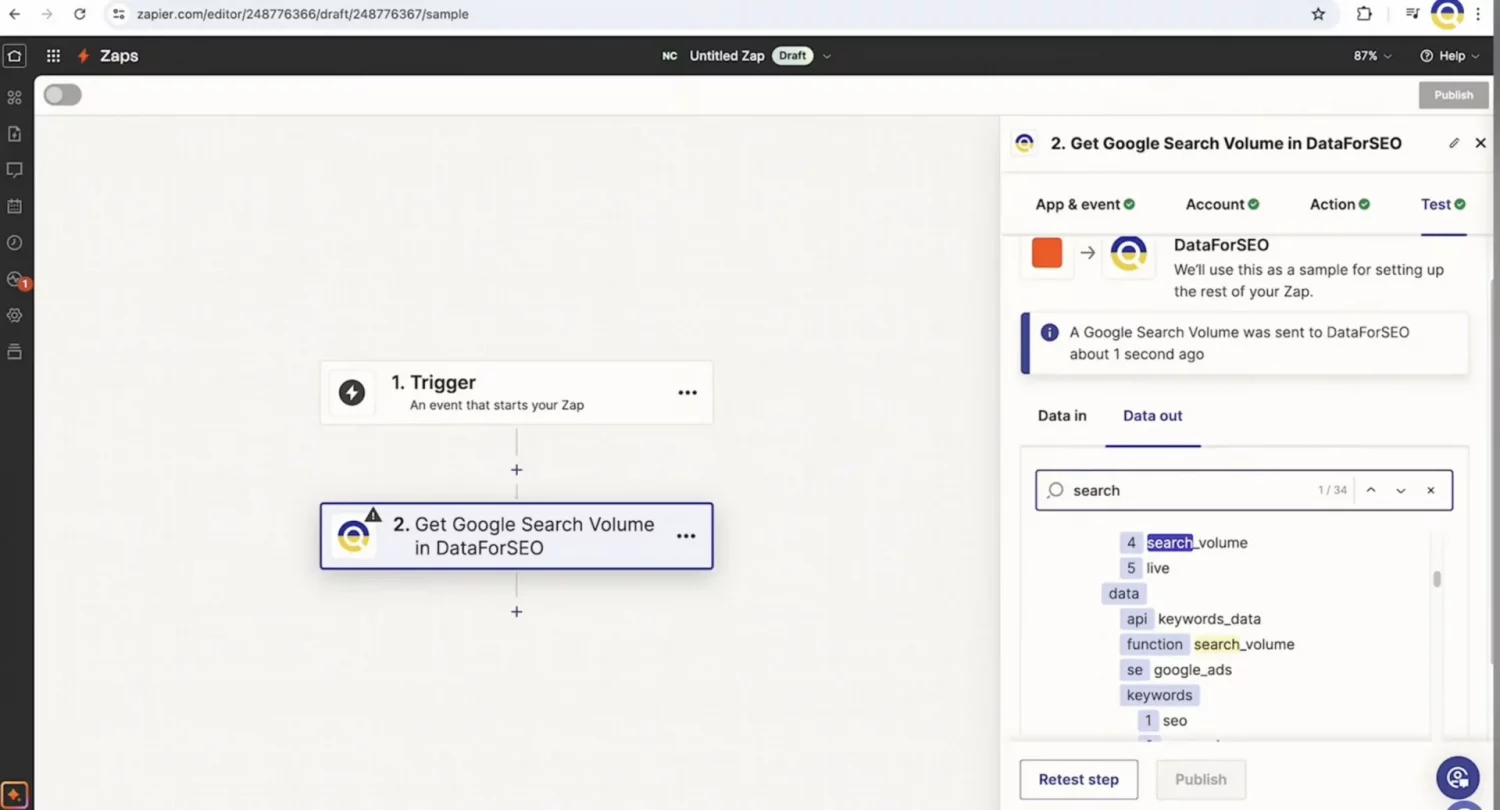
Task: Switch to App & event tab
Action: tap(1085, 204)
